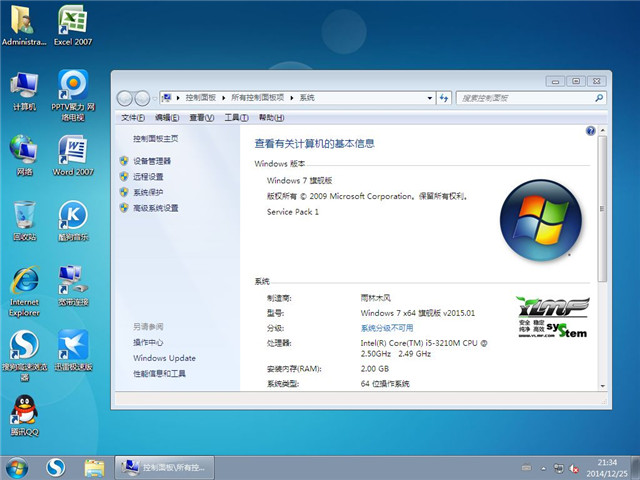Launch 酷狗音乐 desktop shortcut
The width and height of the screenshot is (640, 480).
tap(73, 220)
